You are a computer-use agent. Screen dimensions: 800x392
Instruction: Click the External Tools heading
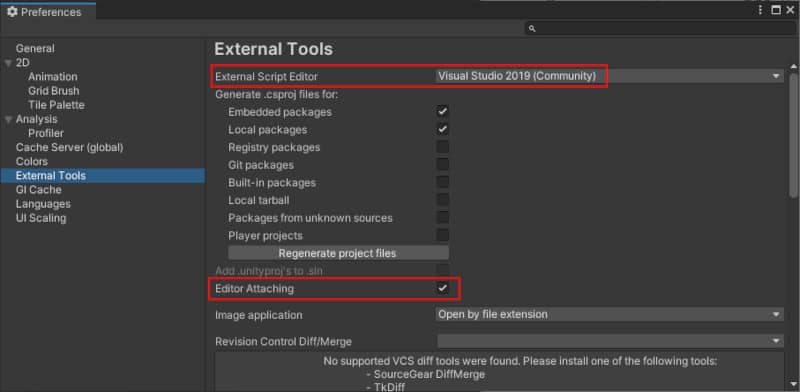pos(273,50)
